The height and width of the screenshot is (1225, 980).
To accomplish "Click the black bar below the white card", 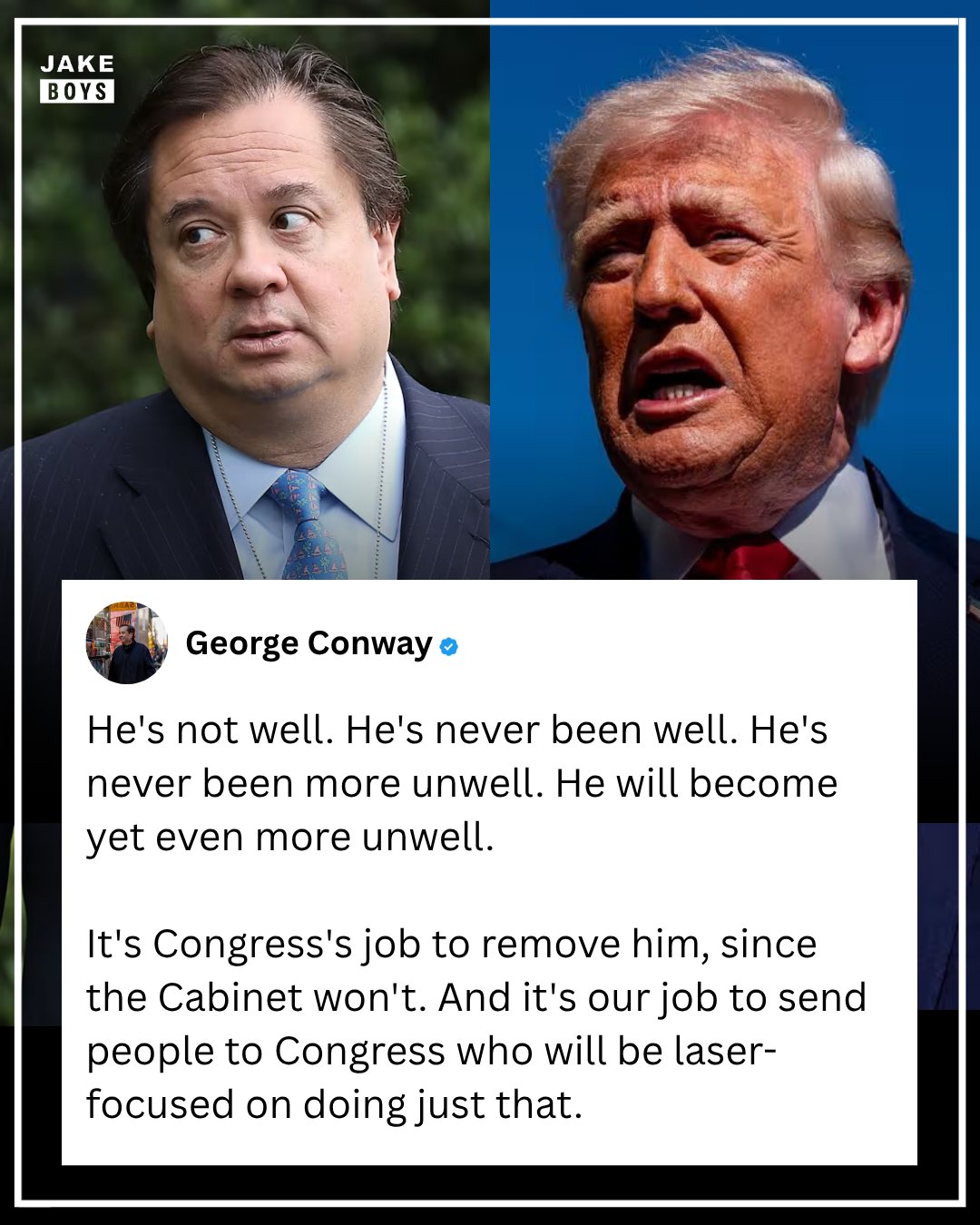I will click(x=490, y=1182).
